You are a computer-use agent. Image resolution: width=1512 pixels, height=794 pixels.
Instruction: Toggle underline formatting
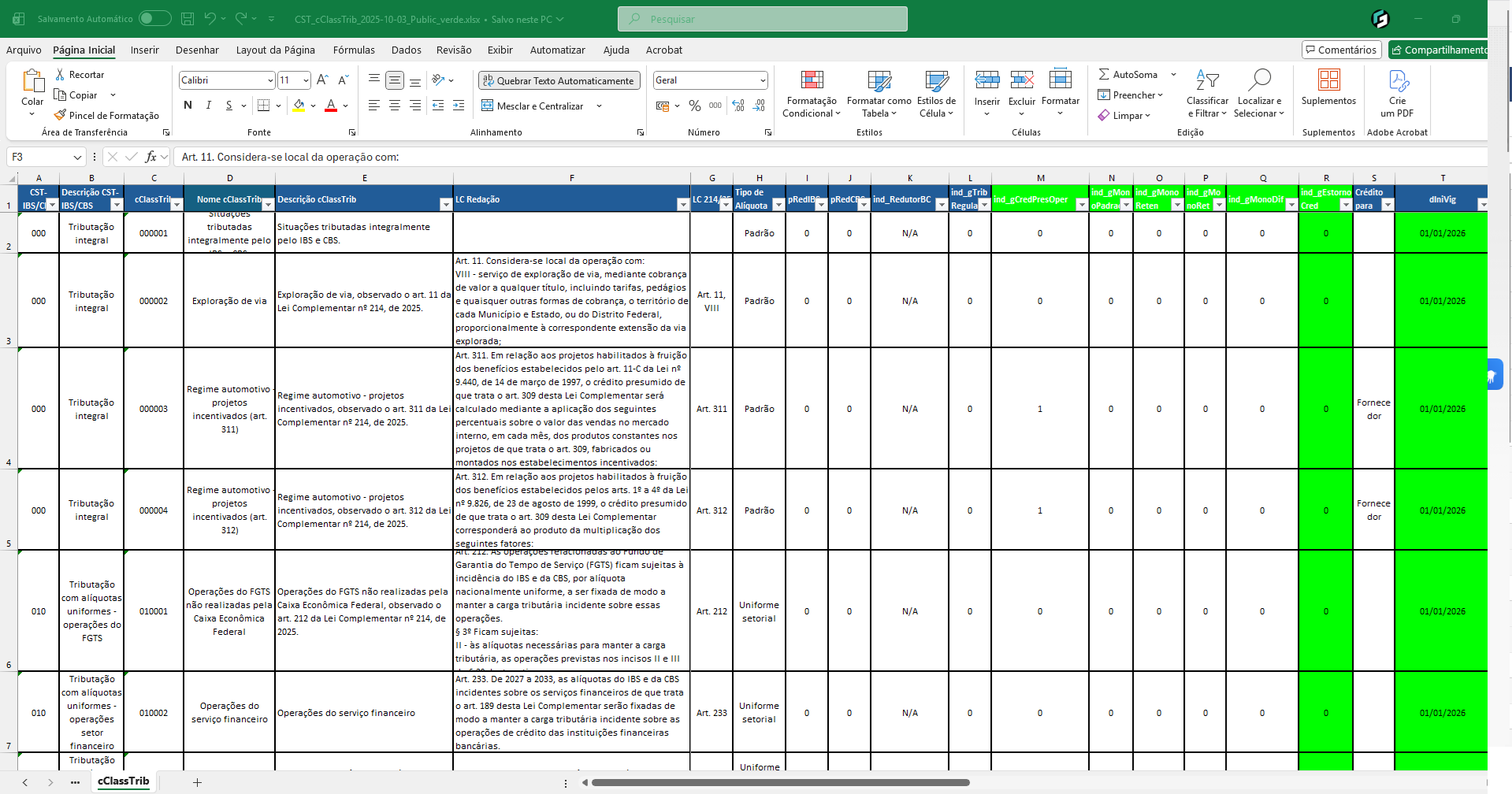(x=228, y=106)
